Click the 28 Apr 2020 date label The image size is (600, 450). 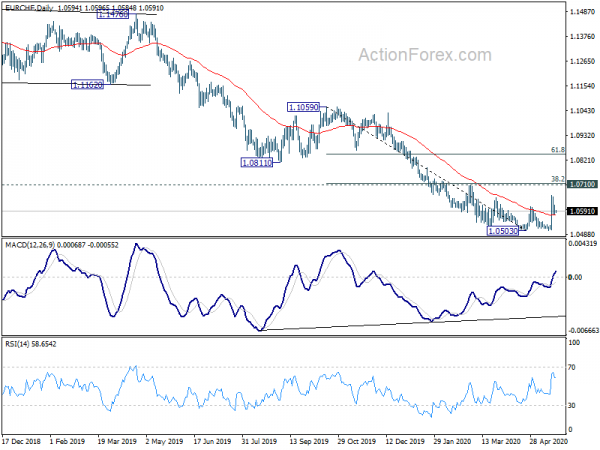click(548, 441)
